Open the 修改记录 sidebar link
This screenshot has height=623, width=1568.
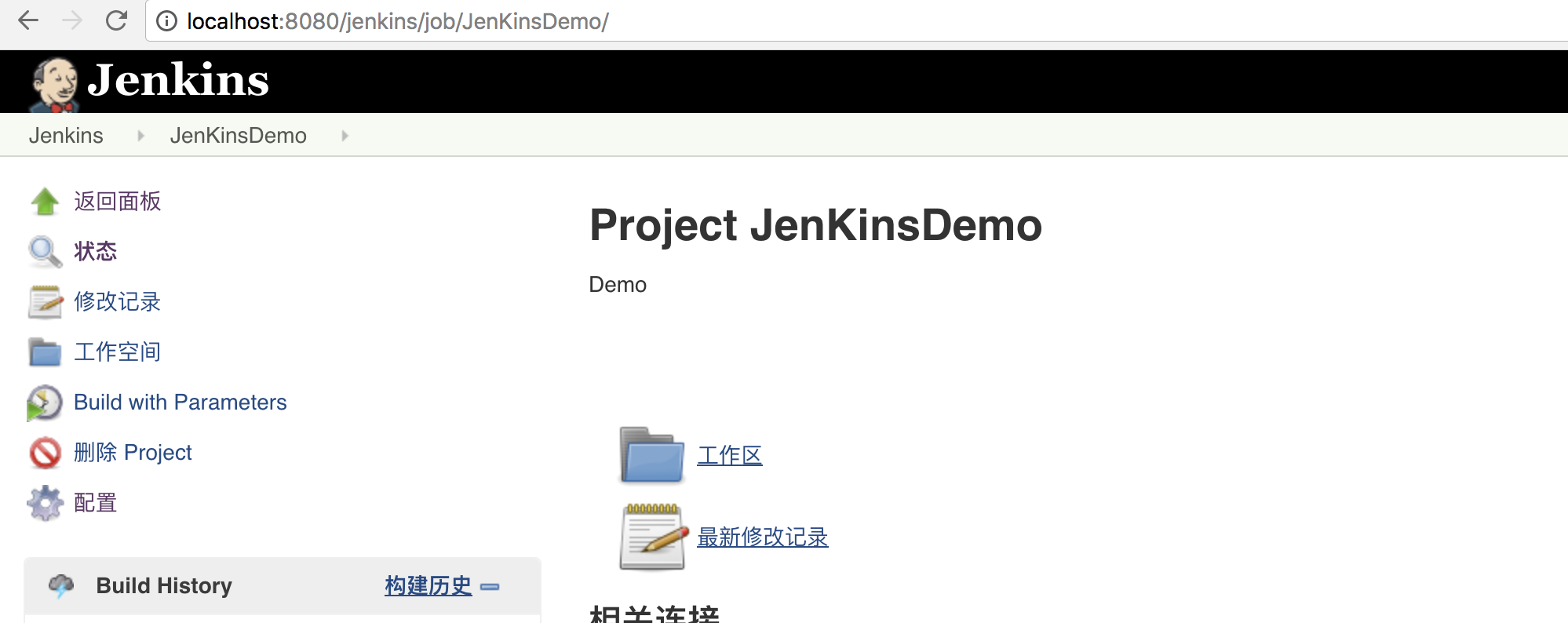pyautogui.click(x=118, y=302)
